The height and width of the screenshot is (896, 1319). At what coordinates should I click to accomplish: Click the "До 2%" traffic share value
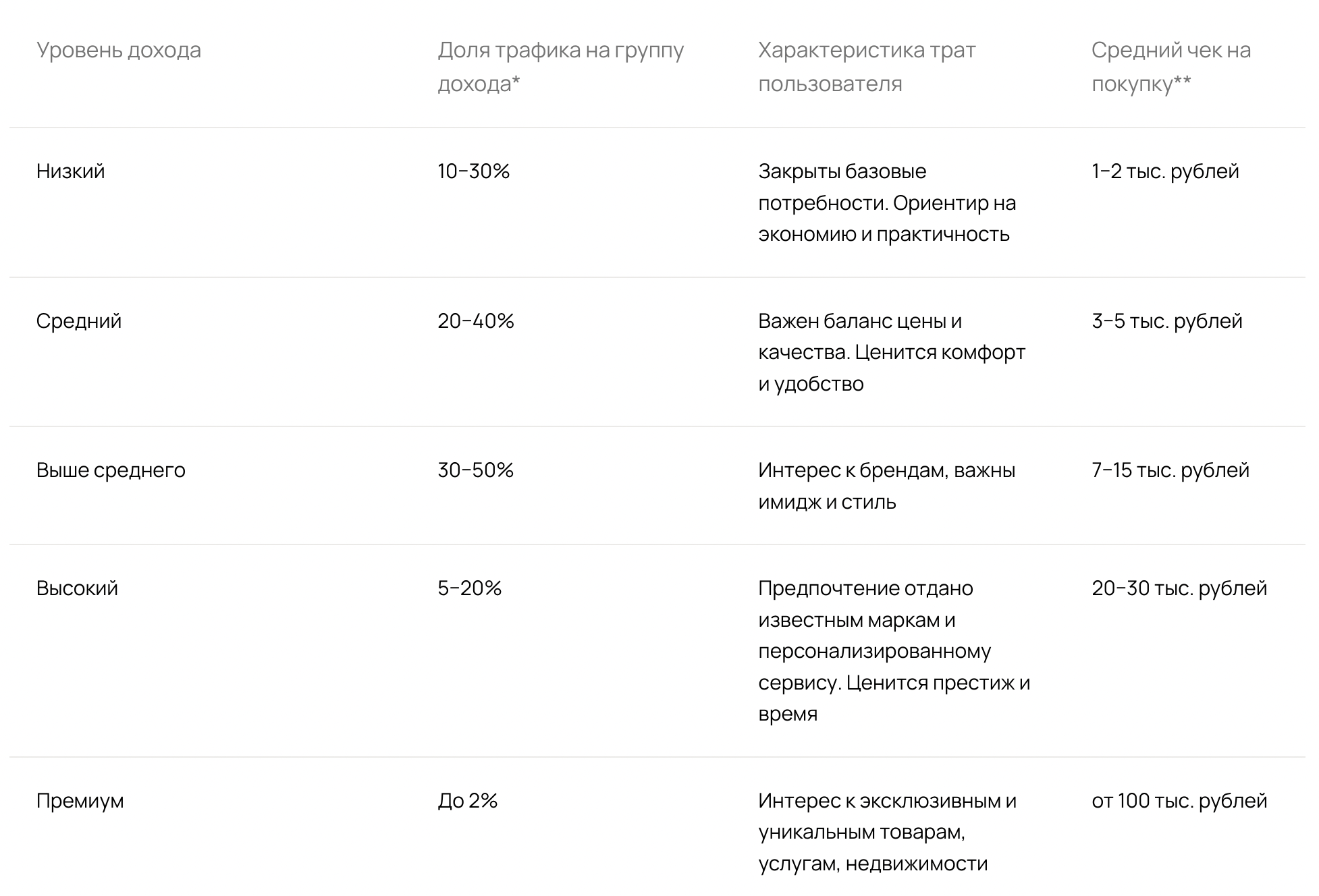click(467, 801)
